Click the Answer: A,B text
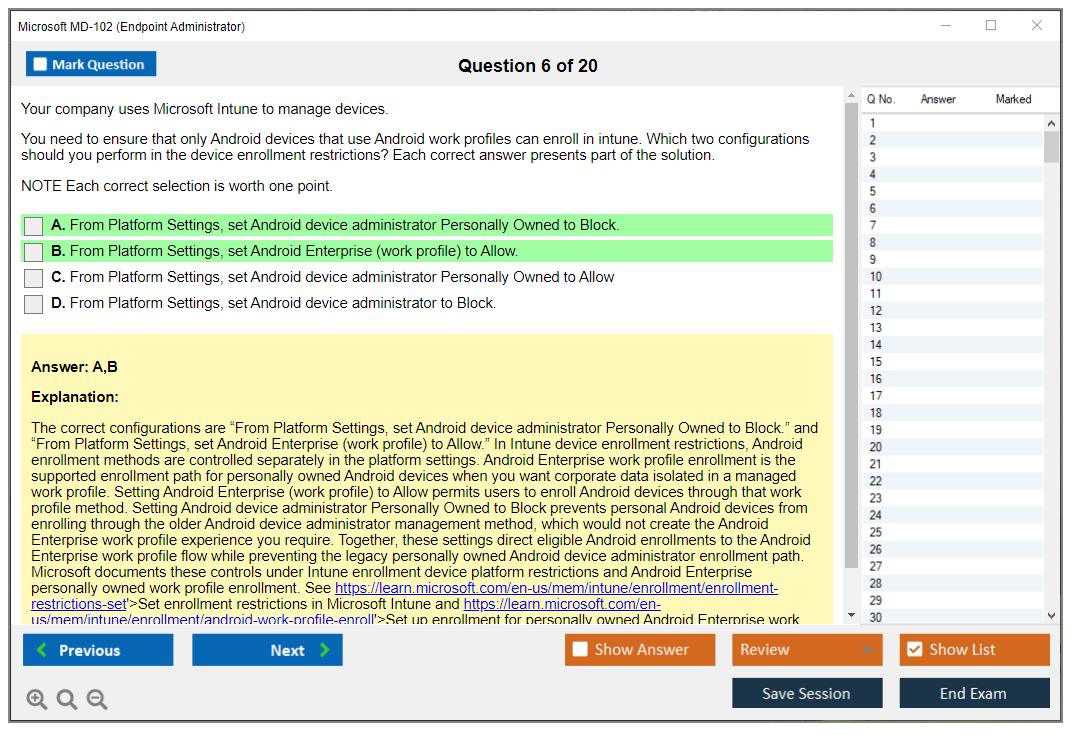This screenshot has width=1075, height=735. pyautogui.click(x=74, y=367)
